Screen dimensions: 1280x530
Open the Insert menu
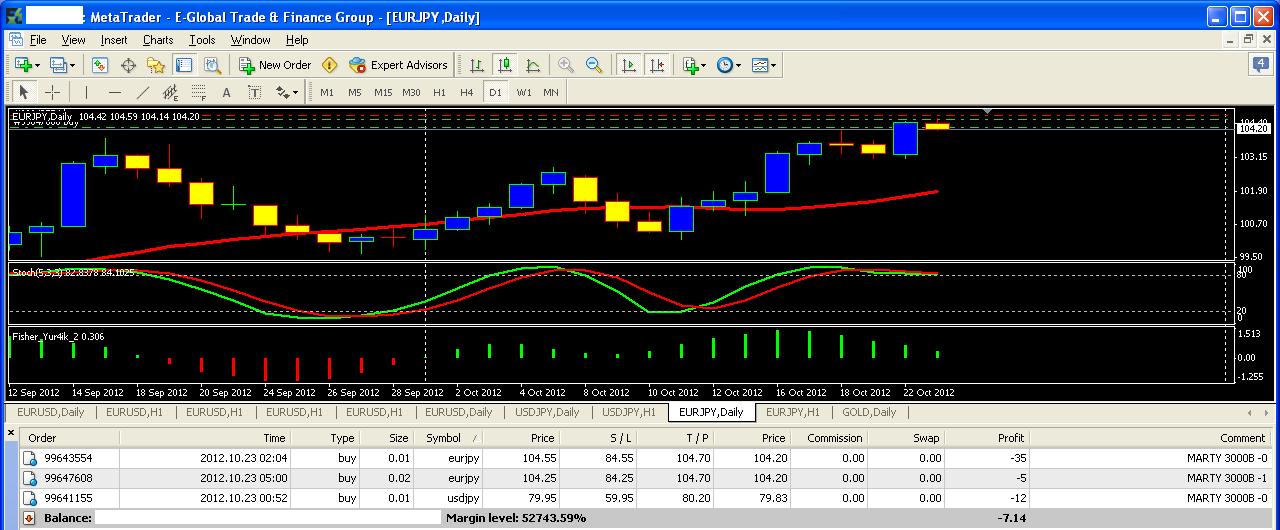pos(114,40)
